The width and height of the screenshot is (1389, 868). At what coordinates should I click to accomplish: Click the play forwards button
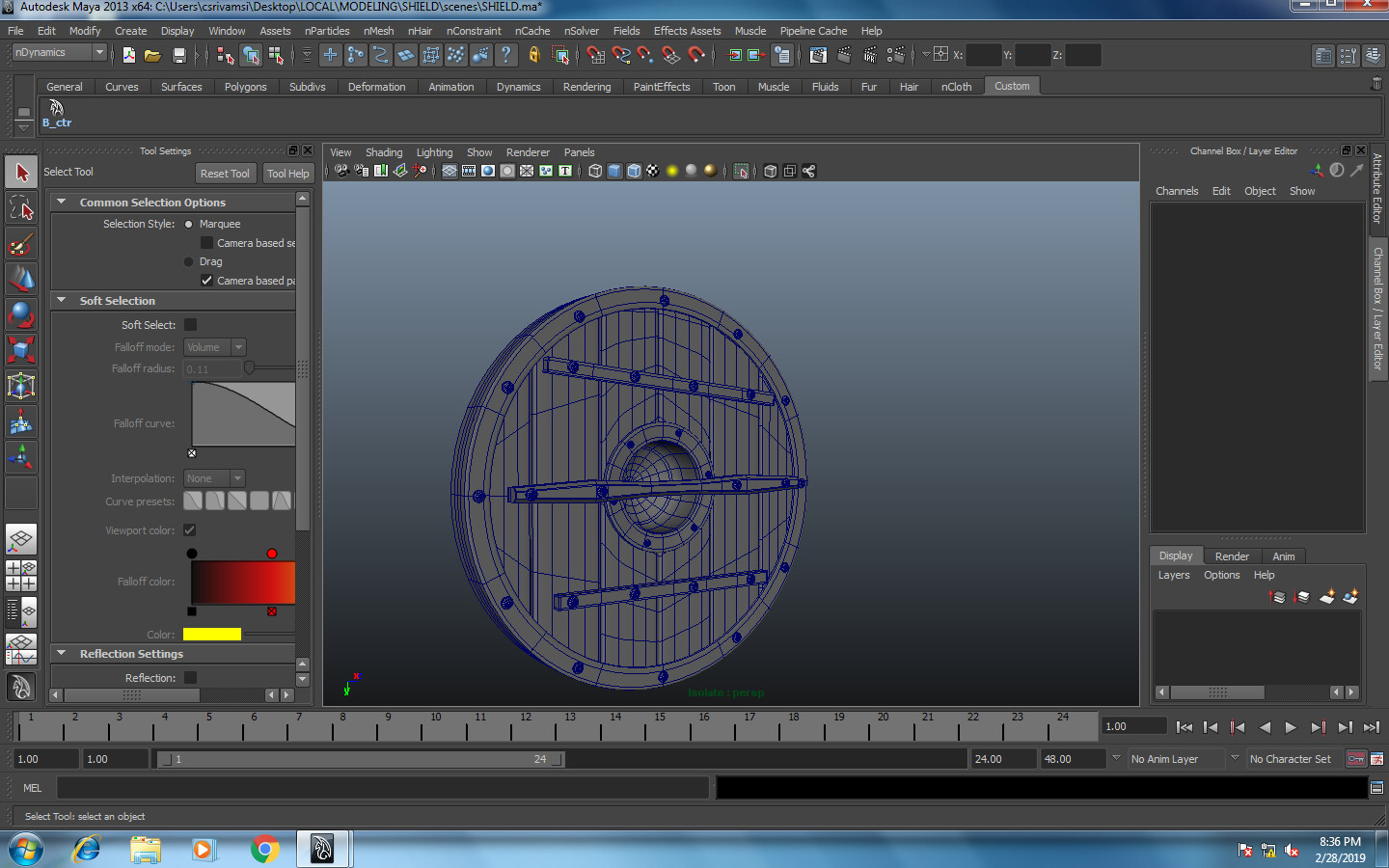click(1291, 727)
